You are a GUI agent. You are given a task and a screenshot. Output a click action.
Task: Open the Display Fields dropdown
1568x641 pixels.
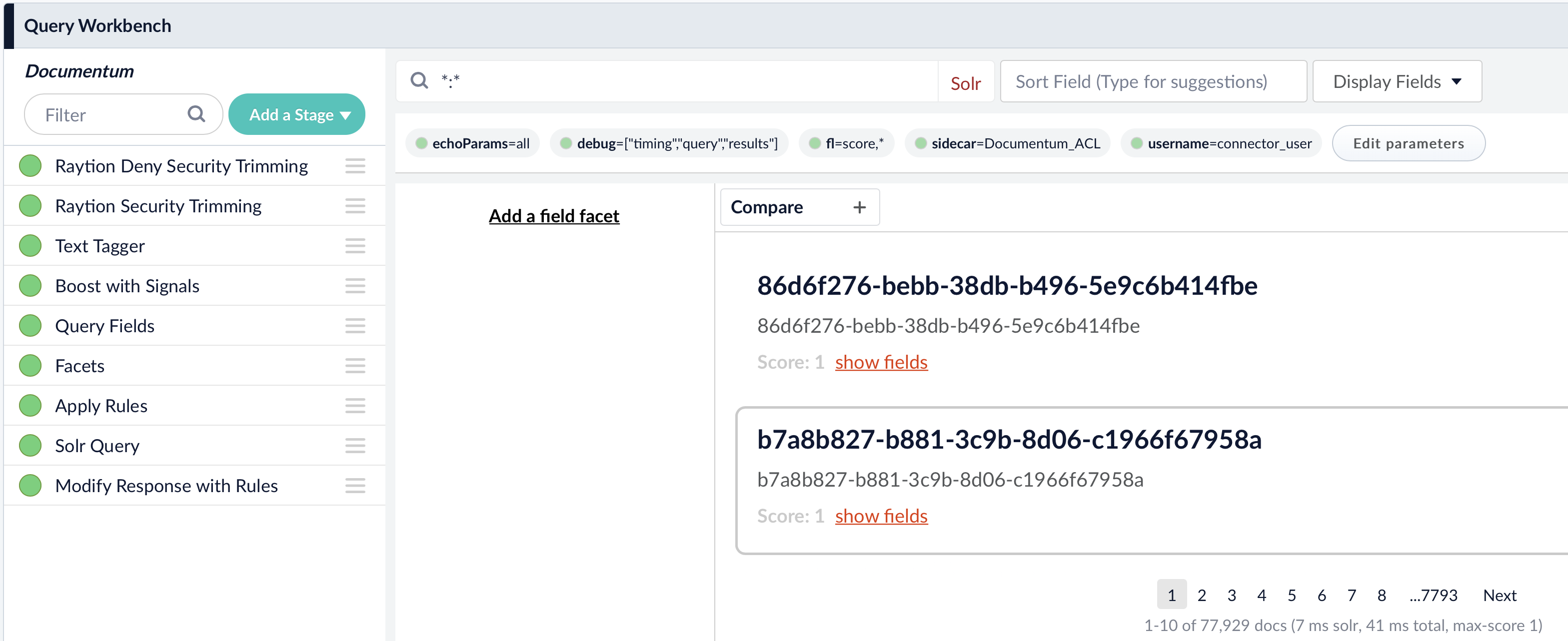click(x=1397, y=81)
